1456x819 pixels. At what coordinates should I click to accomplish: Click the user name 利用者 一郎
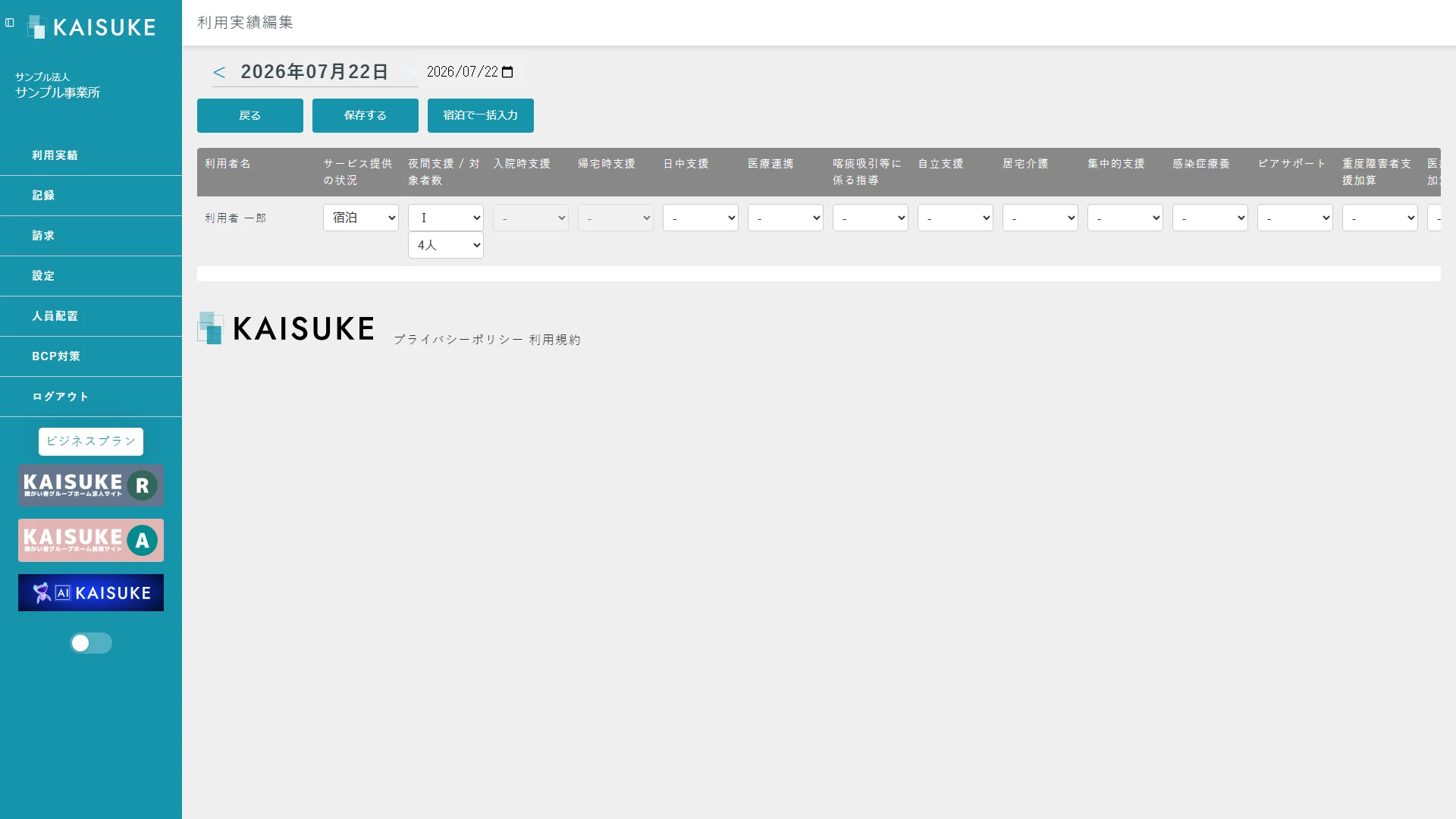point(236,218)
